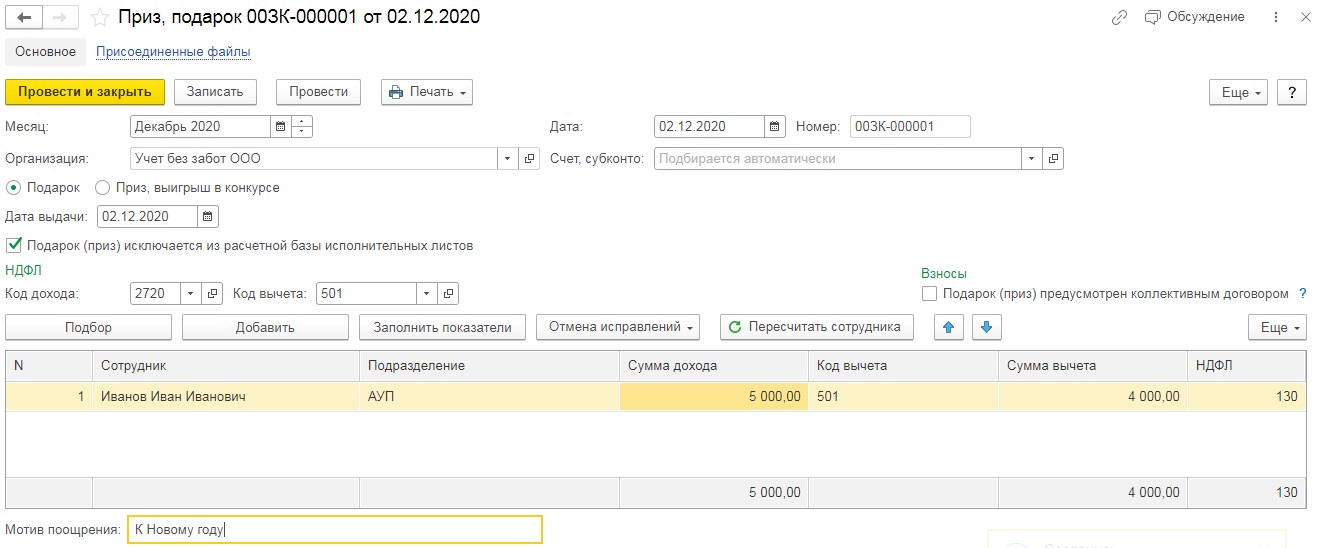Toggle предусмотрен коллективным договором checkbox
The image size is (1319, 548).
tap(929, 294)
